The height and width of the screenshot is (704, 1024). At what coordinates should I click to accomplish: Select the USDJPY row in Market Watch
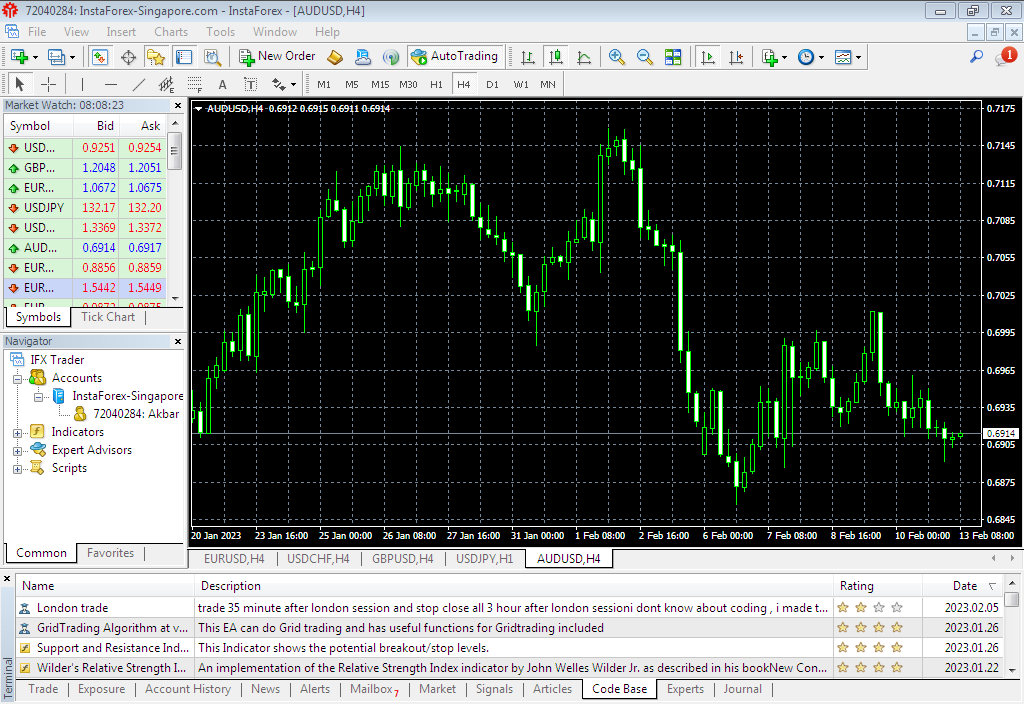[85, 208]
